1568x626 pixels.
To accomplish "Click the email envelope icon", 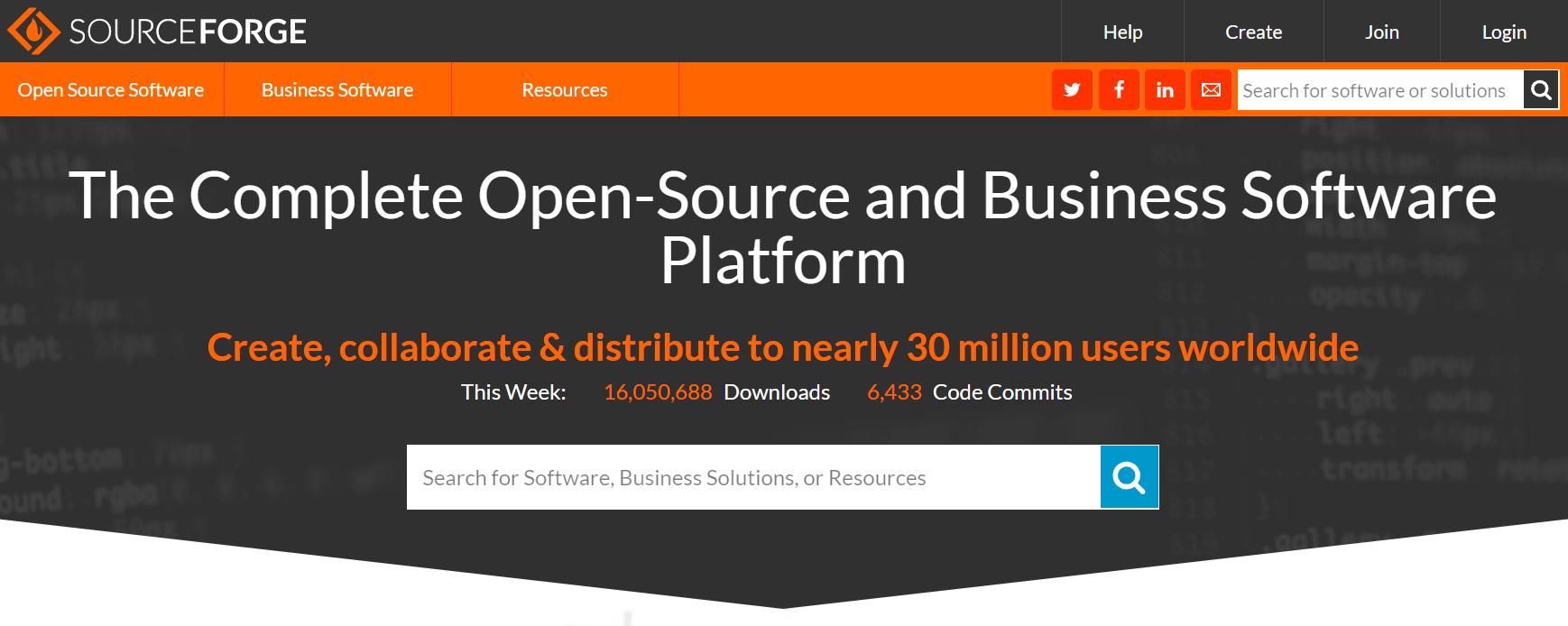I will (1211, 90).
